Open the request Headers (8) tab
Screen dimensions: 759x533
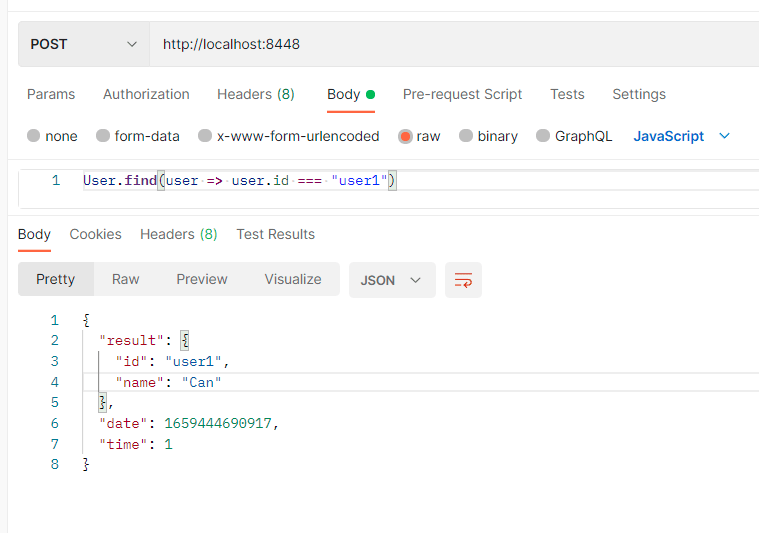pyautogui.click(x=256, y=94)
